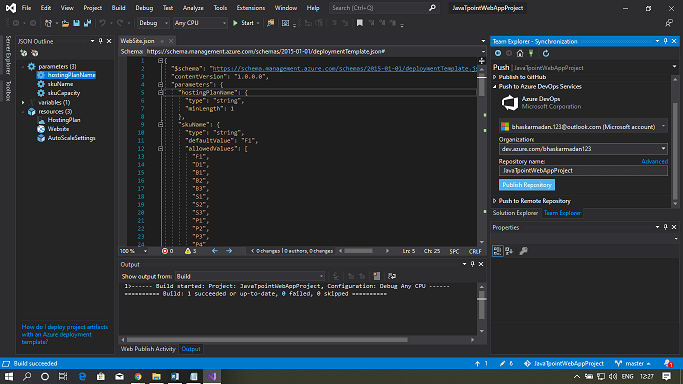This screenshot has height=384, width=683.
Task: Select AutoScaleSettings resource in JSON Outline
Action: (71, 138)
